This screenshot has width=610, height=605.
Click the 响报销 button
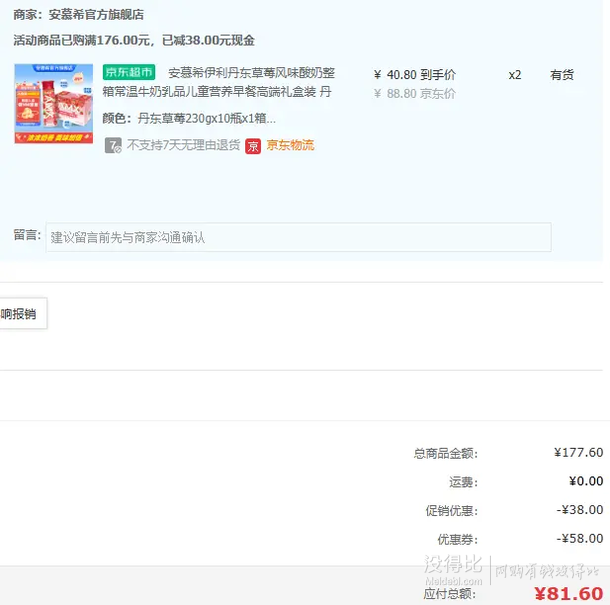pos(23,314)
